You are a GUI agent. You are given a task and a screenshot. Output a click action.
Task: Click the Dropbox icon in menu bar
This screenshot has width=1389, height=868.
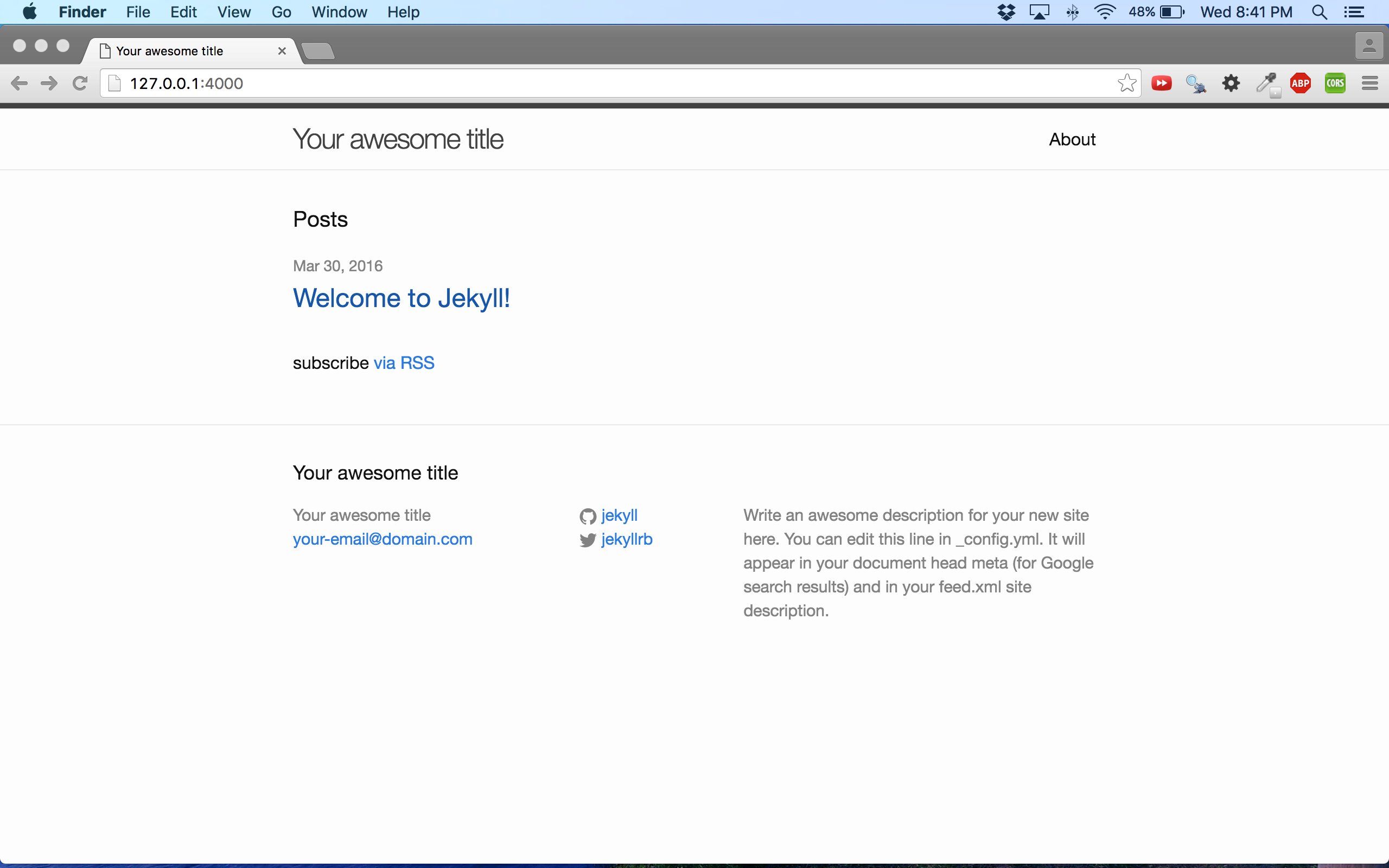(1005, 11)
